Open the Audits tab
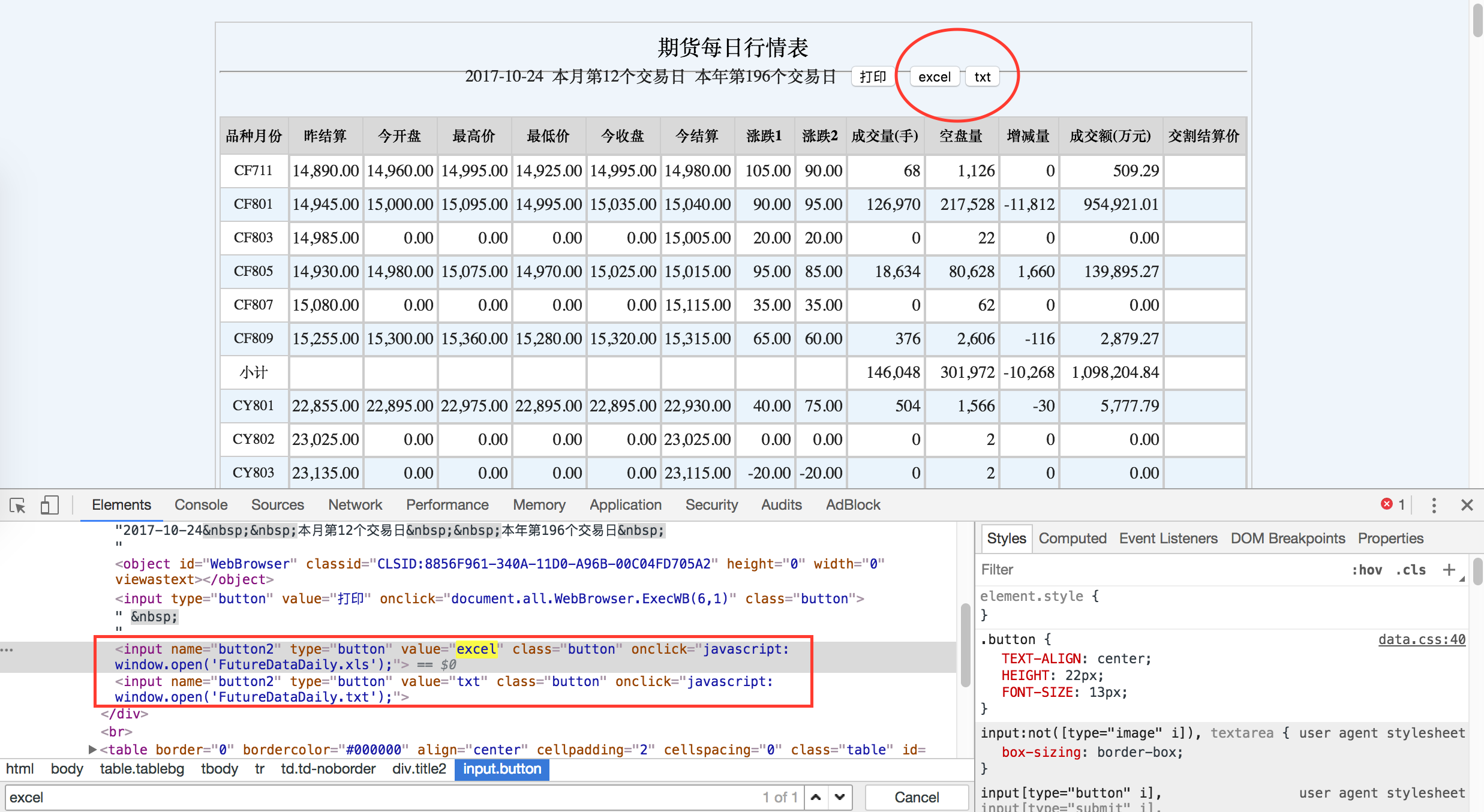Image resolution: width=1484 pixels, height=812 pixels. click(782, 505)
